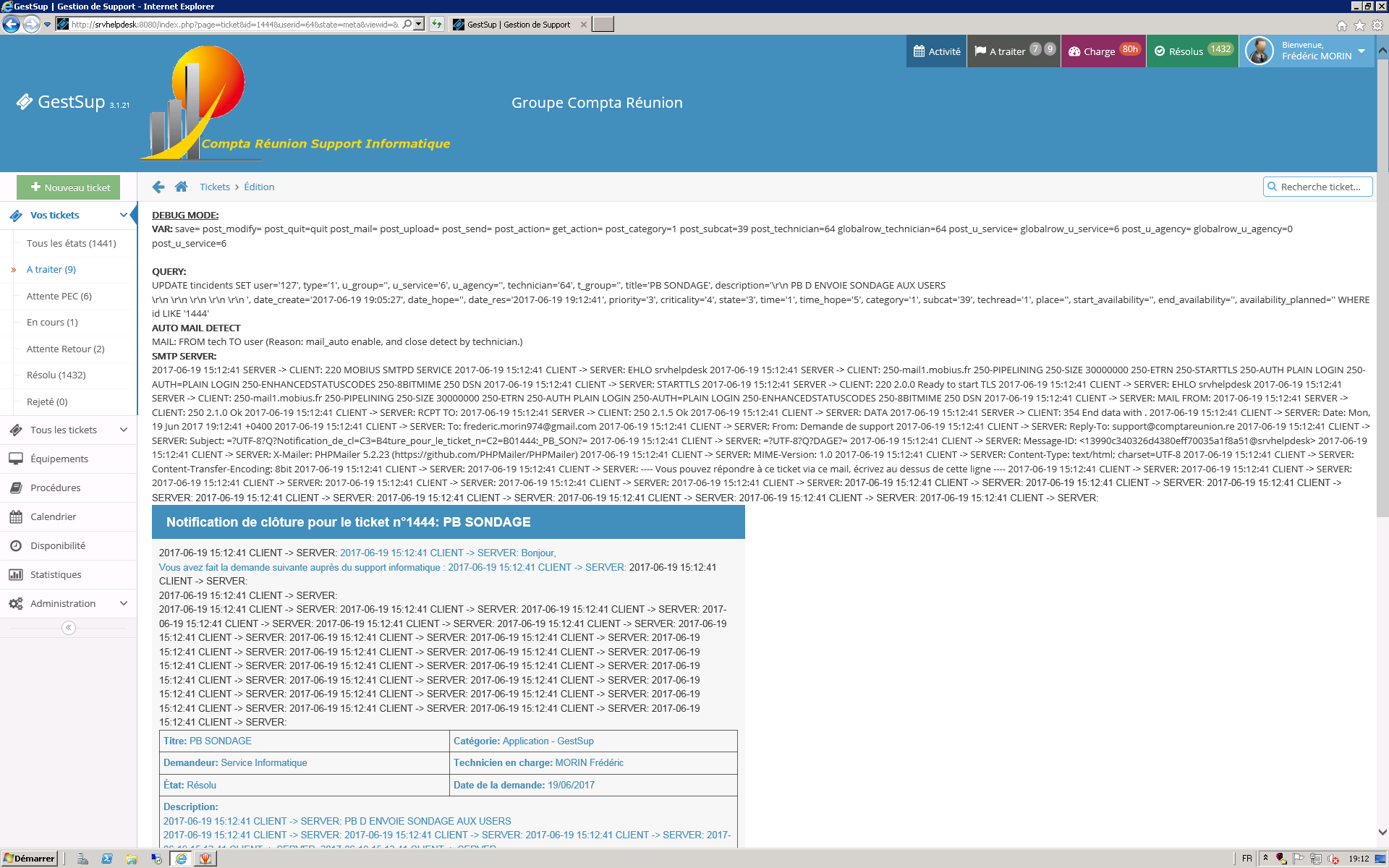Screen dimensions: 1389x868
Task: Select Rejeté (0)
Action: coord(47,401)
